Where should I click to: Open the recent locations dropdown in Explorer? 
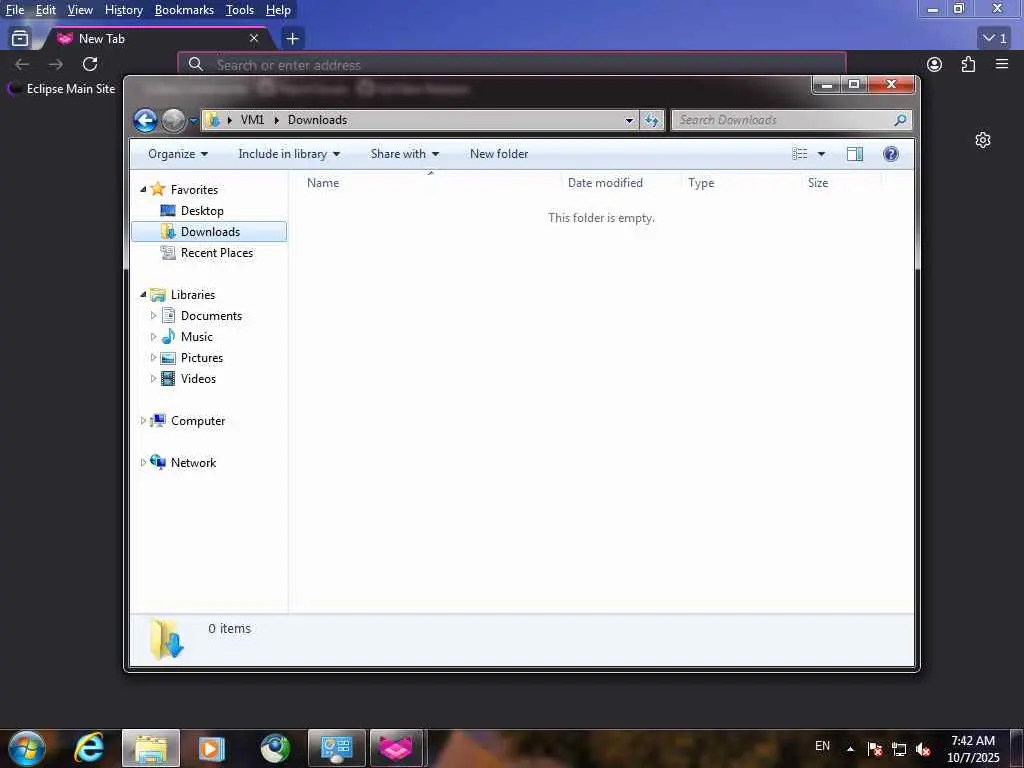tap(193, 121)
